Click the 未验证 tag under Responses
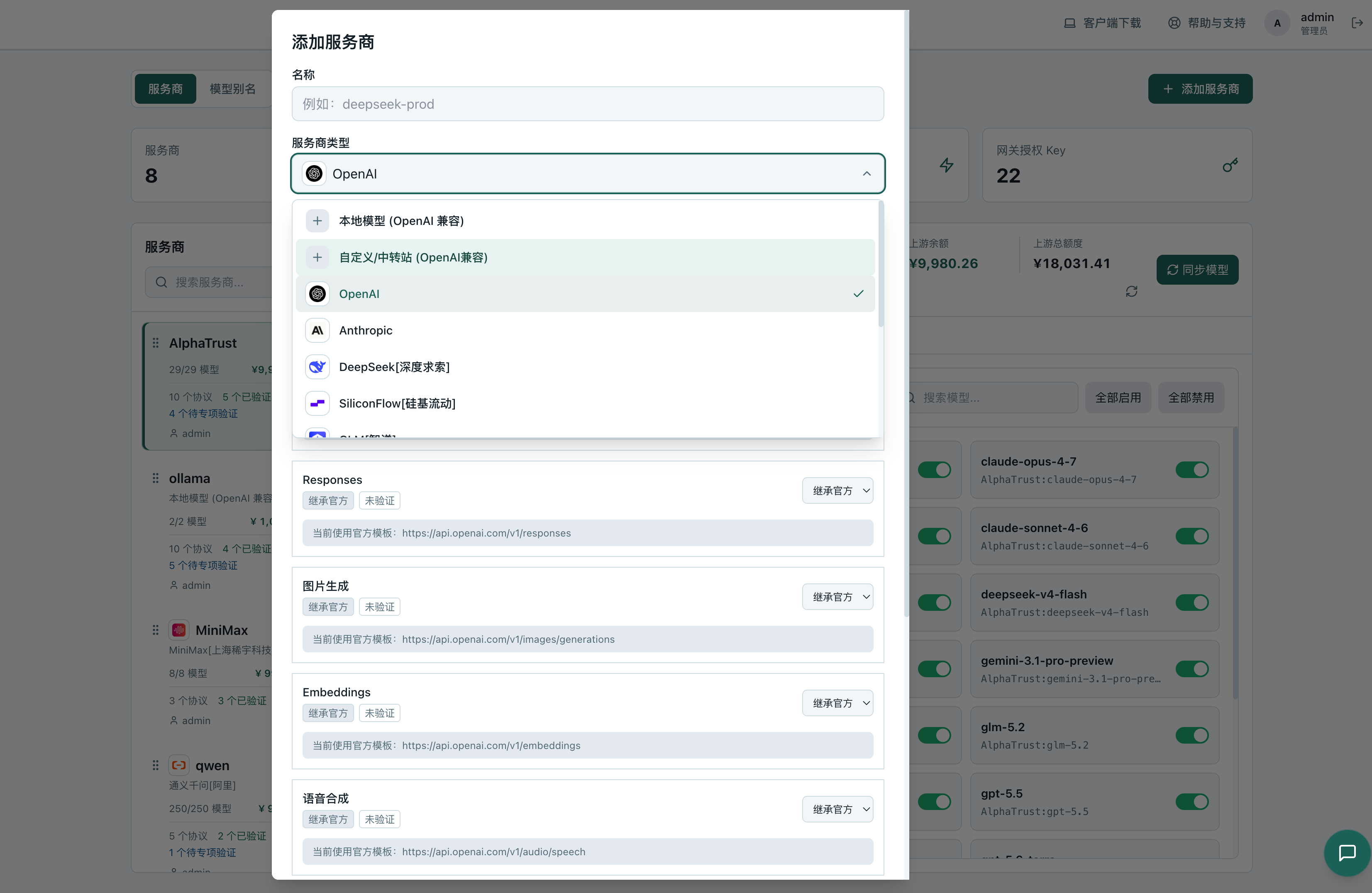Screen dimensions: 1372x893 pyautogui.click(x=379, y=500)
